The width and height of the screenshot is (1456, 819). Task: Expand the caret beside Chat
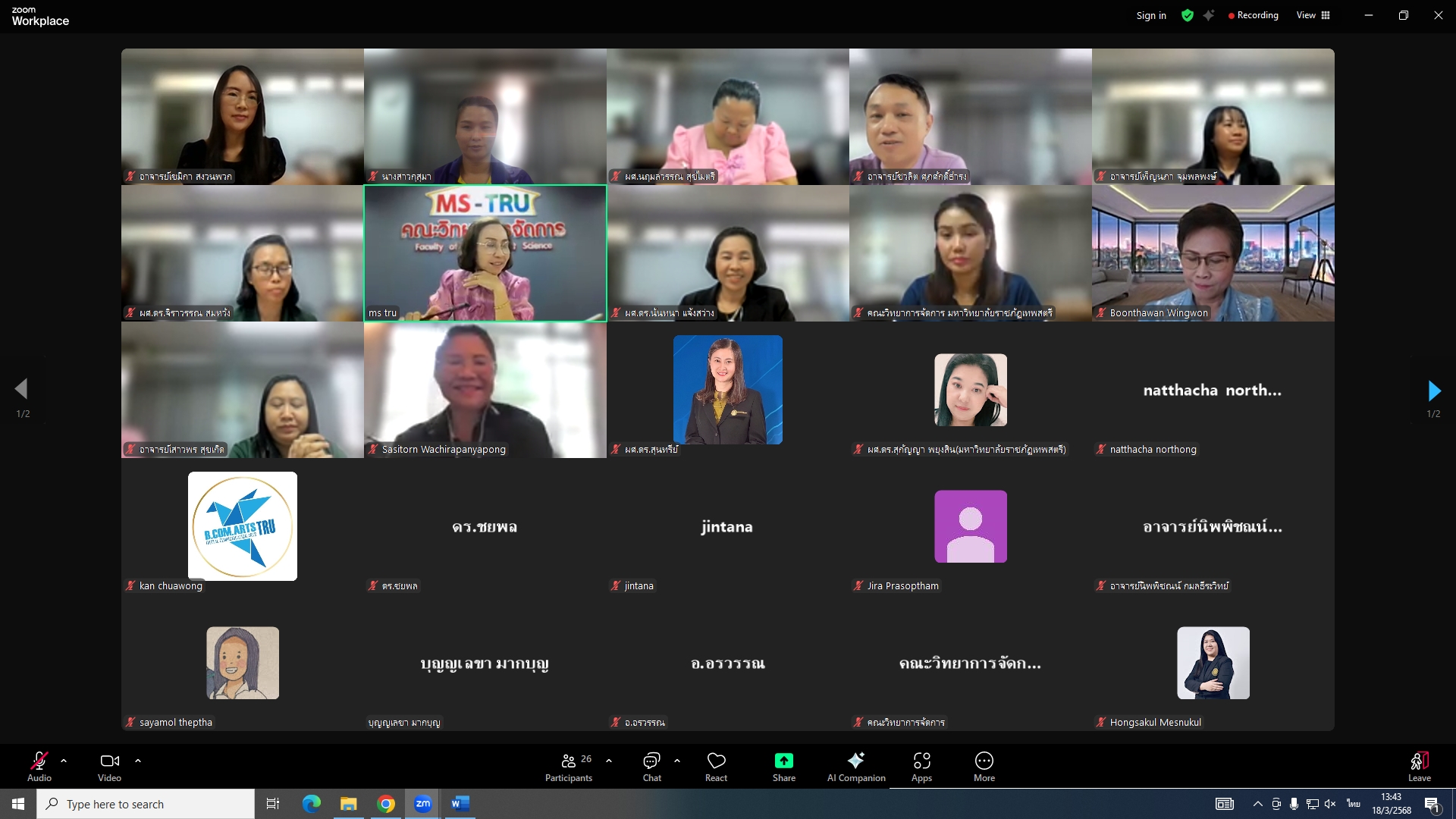coord(677,761)
